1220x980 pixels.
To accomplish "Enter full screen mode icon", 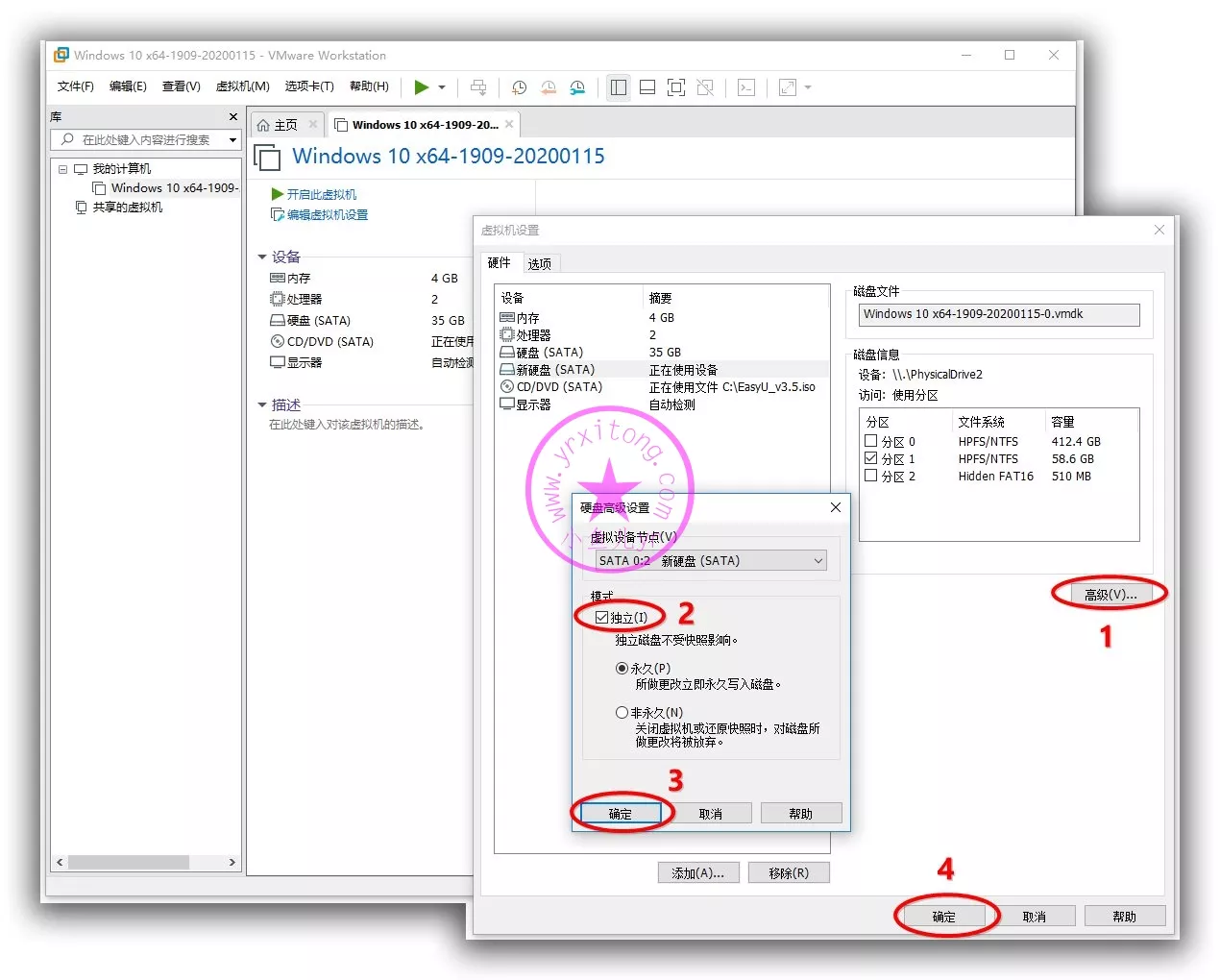I will pyautogui.click(x=676, y=87).
